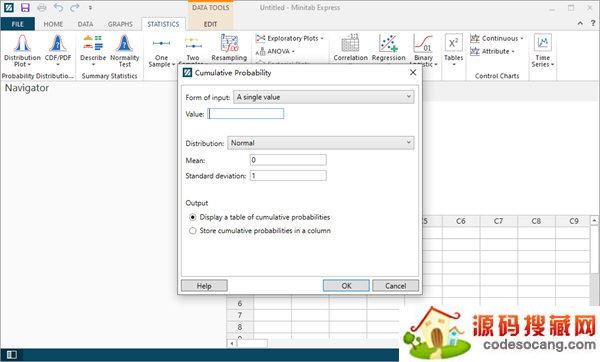The width and height of the screenshot is (600, 362).
Task: Collapse the ribbon with the caret
Action: point(580,23)
